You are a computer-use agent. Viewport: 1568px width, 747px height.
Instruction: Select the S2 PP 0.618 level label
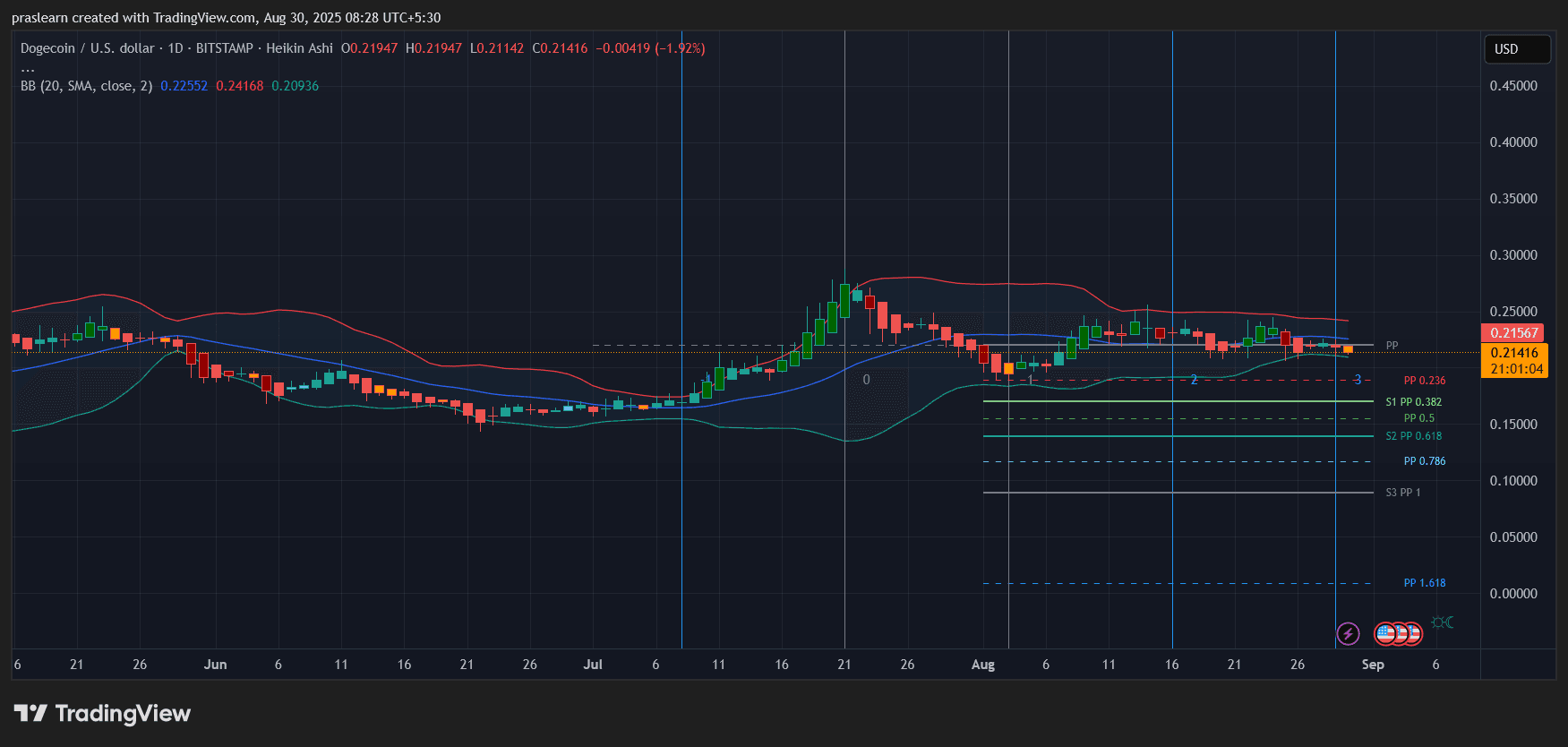[x=1413, y=436]
